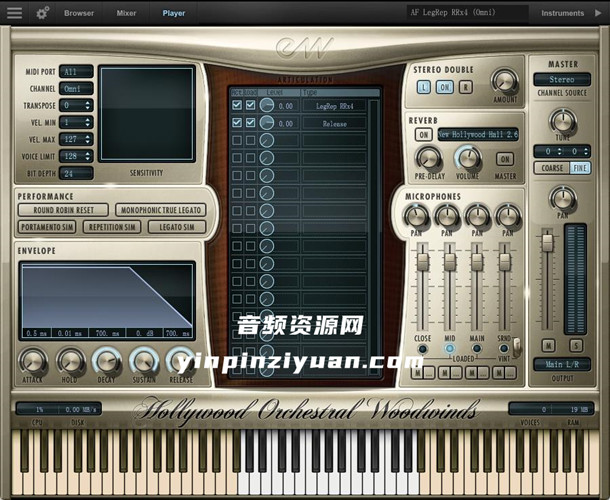Image resolution: width=610 pixels, height=500 pixels.
Task: Switch to the Browser tab
Action: pyautogui.click(x=79, y=13)
